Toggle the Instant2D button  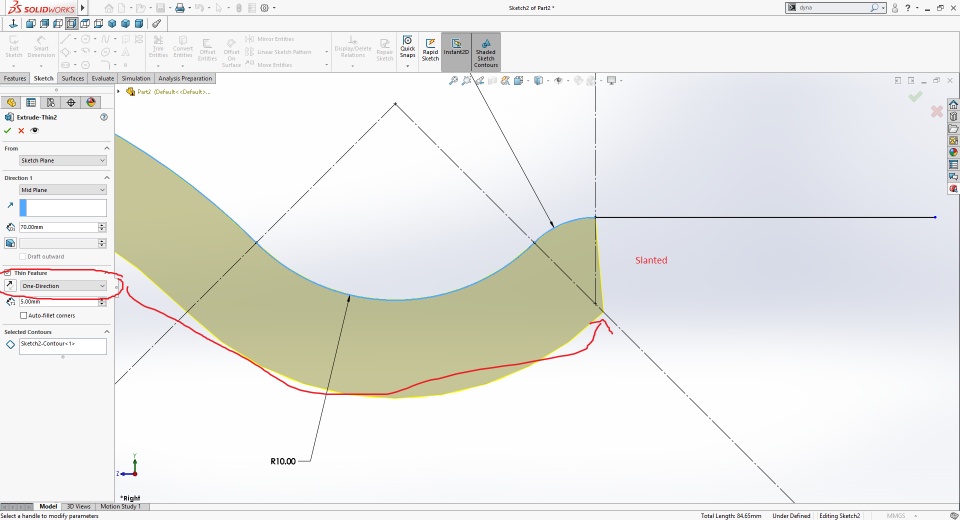tap(456, 51)
